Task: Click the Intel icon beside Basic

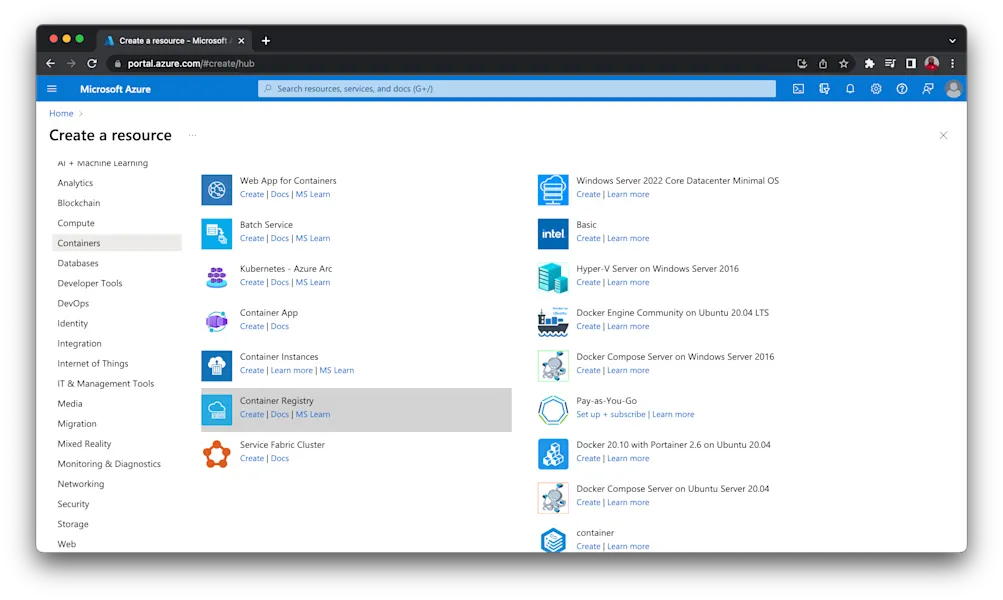Action: 552,233
